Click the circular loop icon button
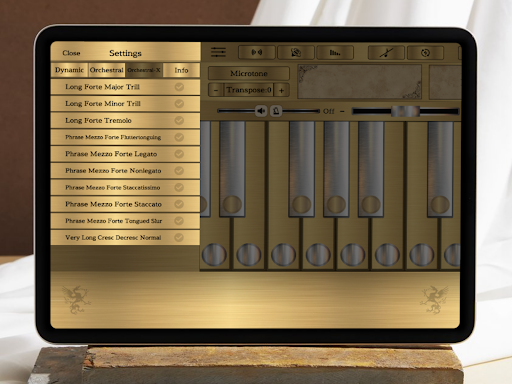The height and width of the screenshot is (384, 512). pyautogui.click(x=425, y=53)
